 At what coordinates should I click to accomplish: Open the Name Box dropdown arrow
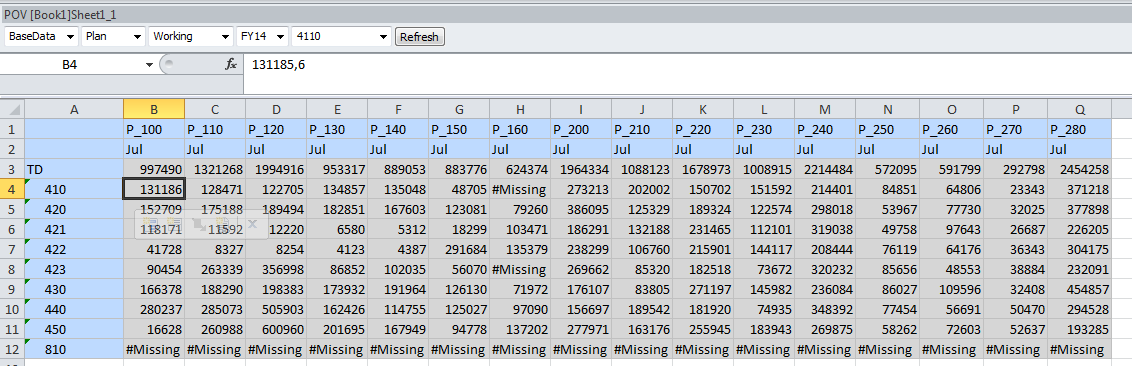point(149,64)
